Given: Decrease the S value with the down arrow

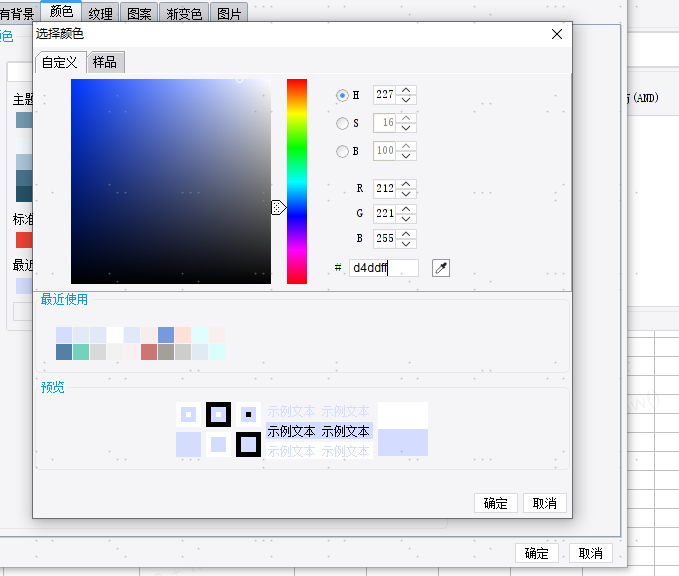Looking at the screenshot, I should [406, 128].
